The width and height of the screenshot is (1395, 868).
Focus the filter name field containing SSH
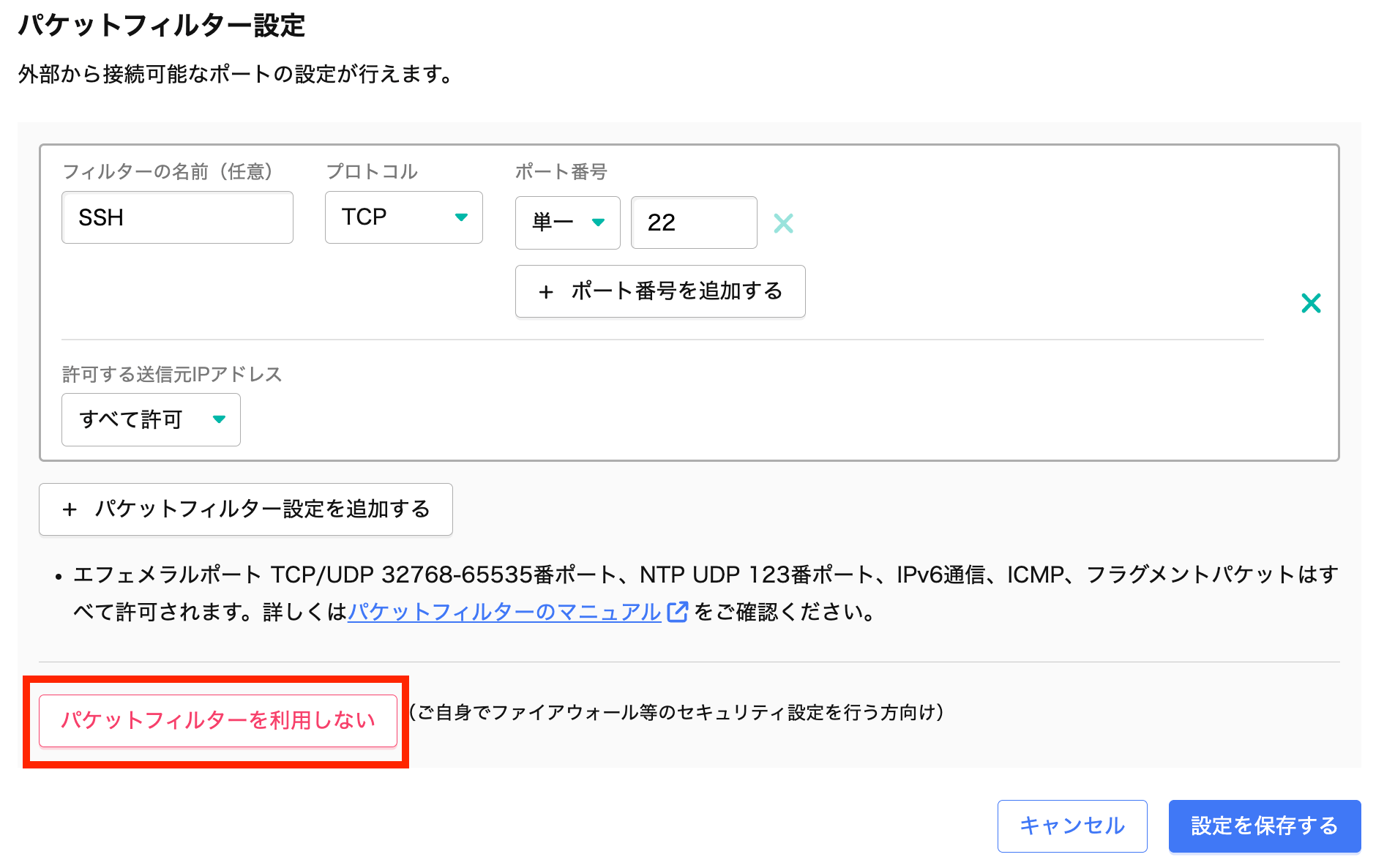click(177, 217)
